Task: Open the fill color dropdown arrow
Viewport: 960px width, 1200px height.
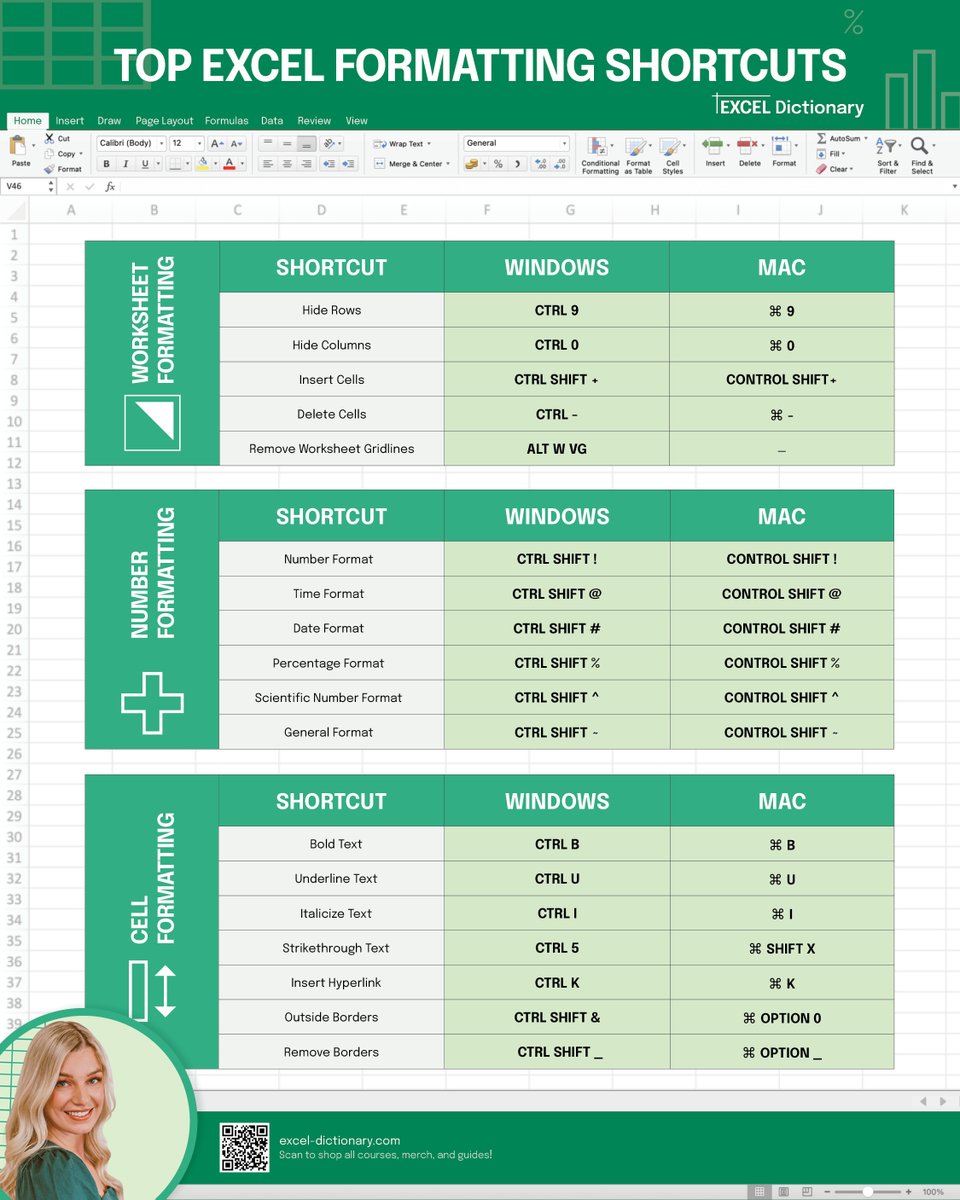Action: pos(215,164)
